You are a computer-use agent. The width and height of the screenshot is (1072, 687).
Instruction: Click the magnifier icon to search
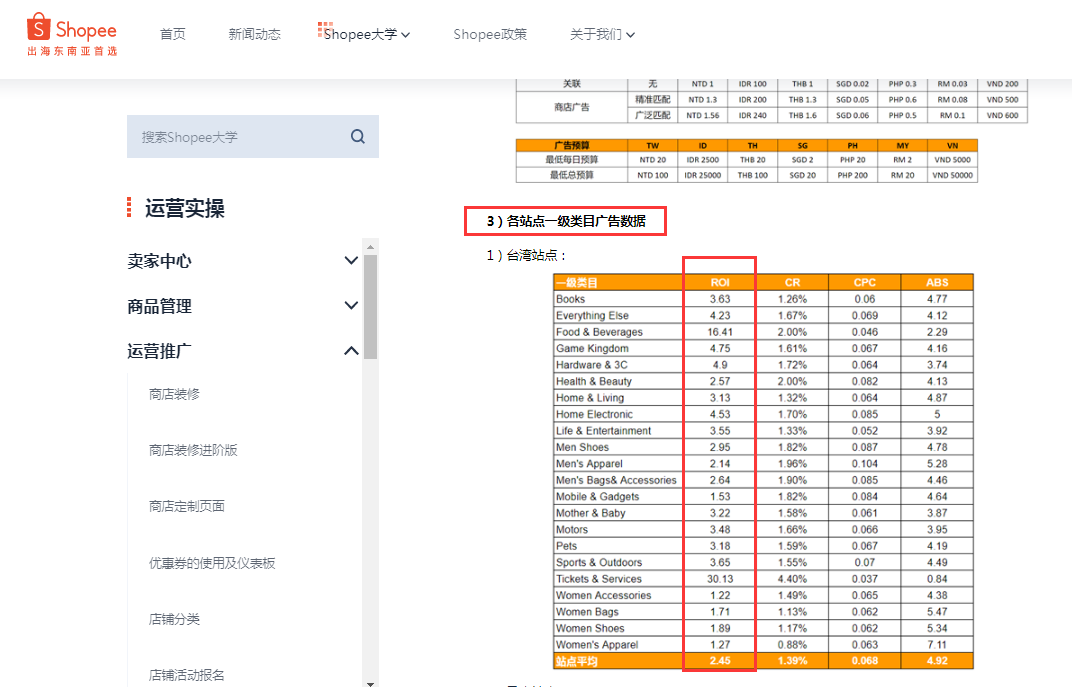(357, 136)
